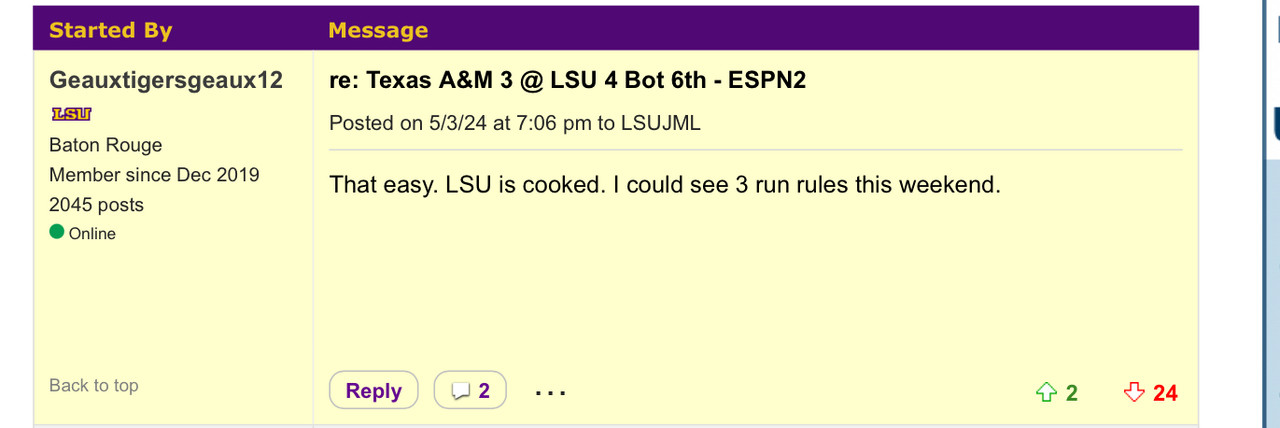
Task: Click the Baton Rouge location text
Action: (x=105, y=145)
